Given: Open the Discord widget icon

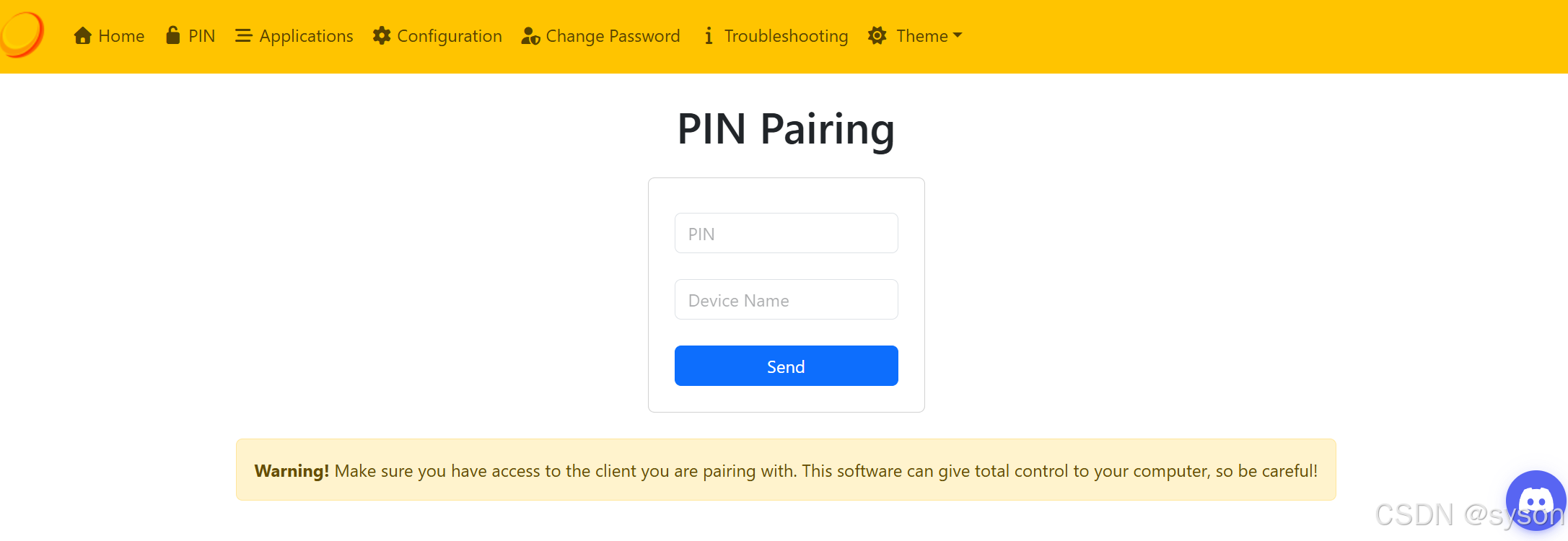Looking at the screenshot, I should coord(1536,500).
